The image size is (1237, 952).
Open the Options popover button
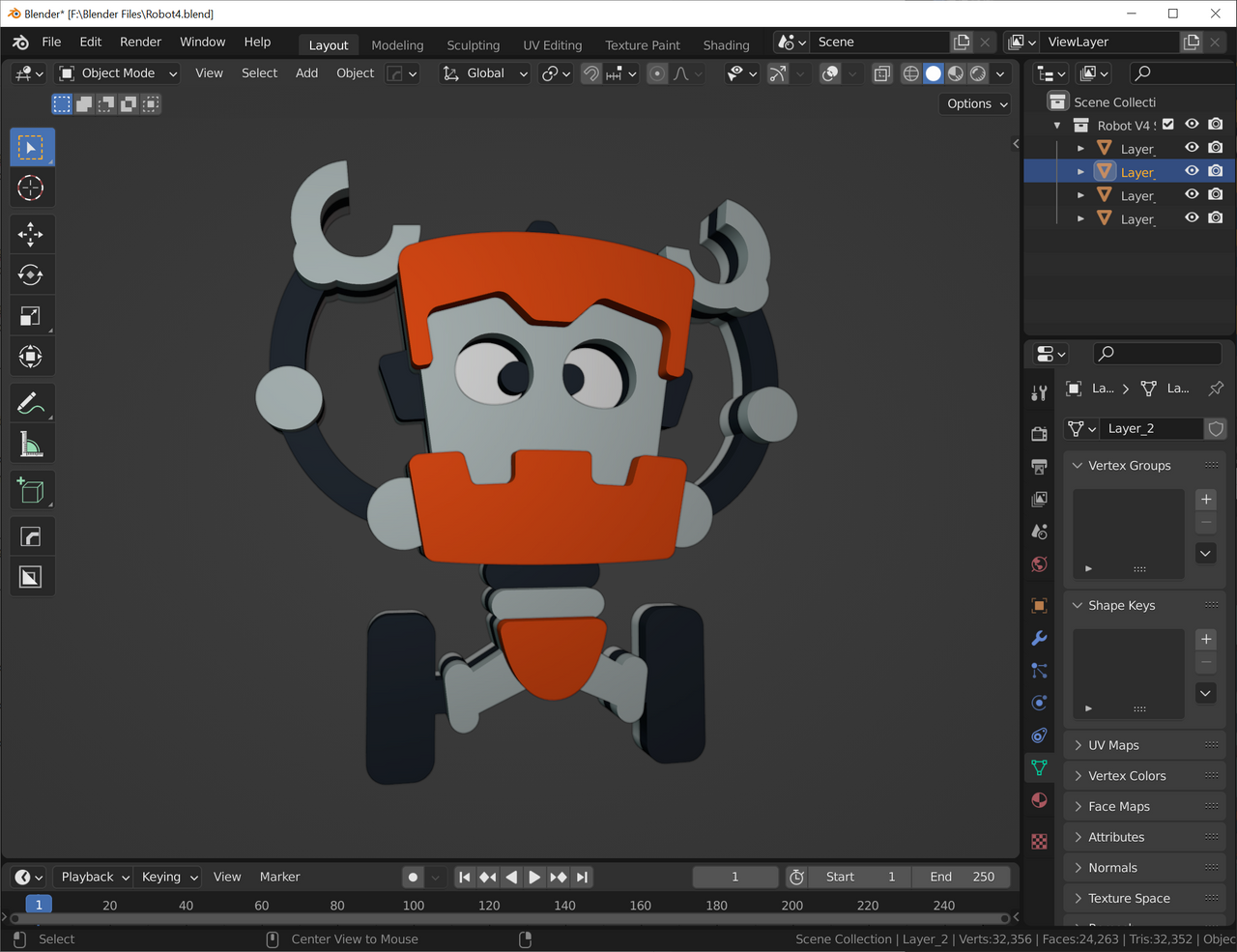click(x=977, y=104)
